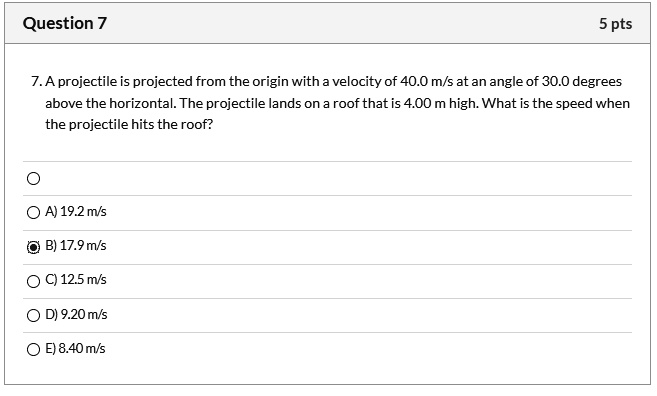Click the answer text 'D) 9.20 m/s'
Screen dimensions: 657x396
pos(76,314)
